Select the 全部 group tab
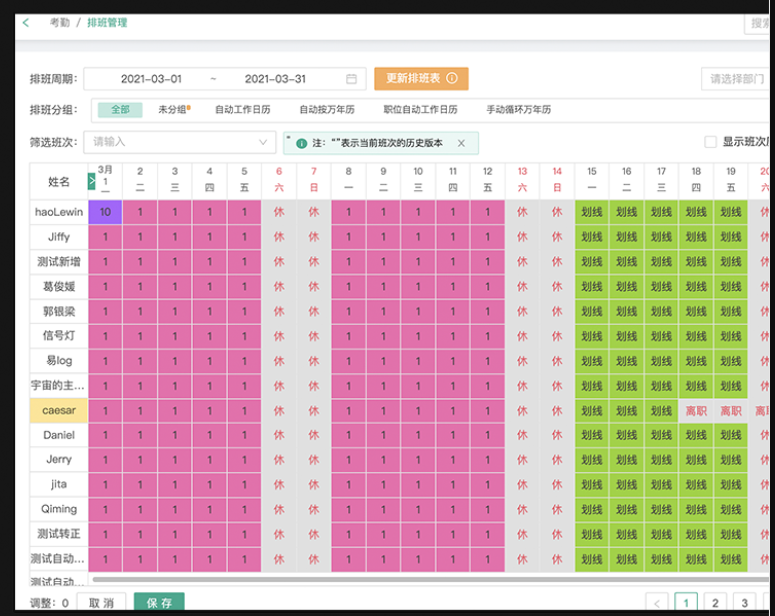This screenshot has height=616, width=775. point(120,110)
